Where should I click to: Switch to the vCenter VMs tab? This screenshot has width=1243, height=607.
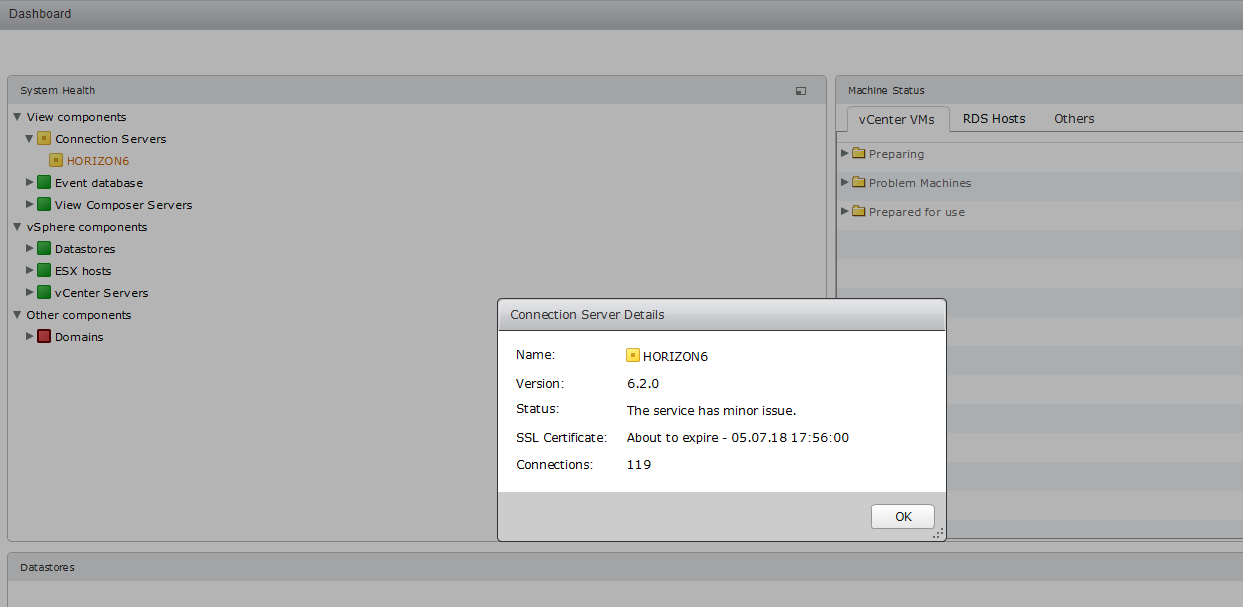(897, 119)
